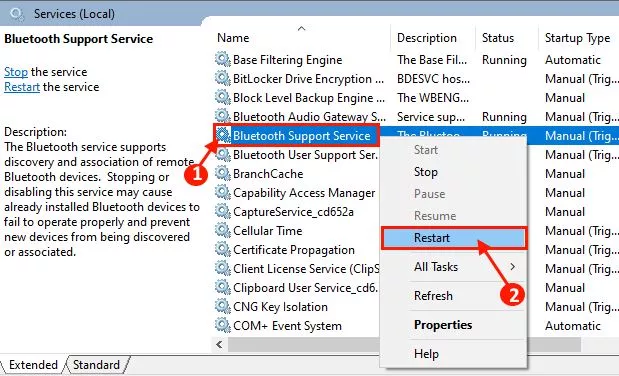Screen dimensions: 619x376
Task: Click the Services (Local) header icon
Action: pos(17,14)
